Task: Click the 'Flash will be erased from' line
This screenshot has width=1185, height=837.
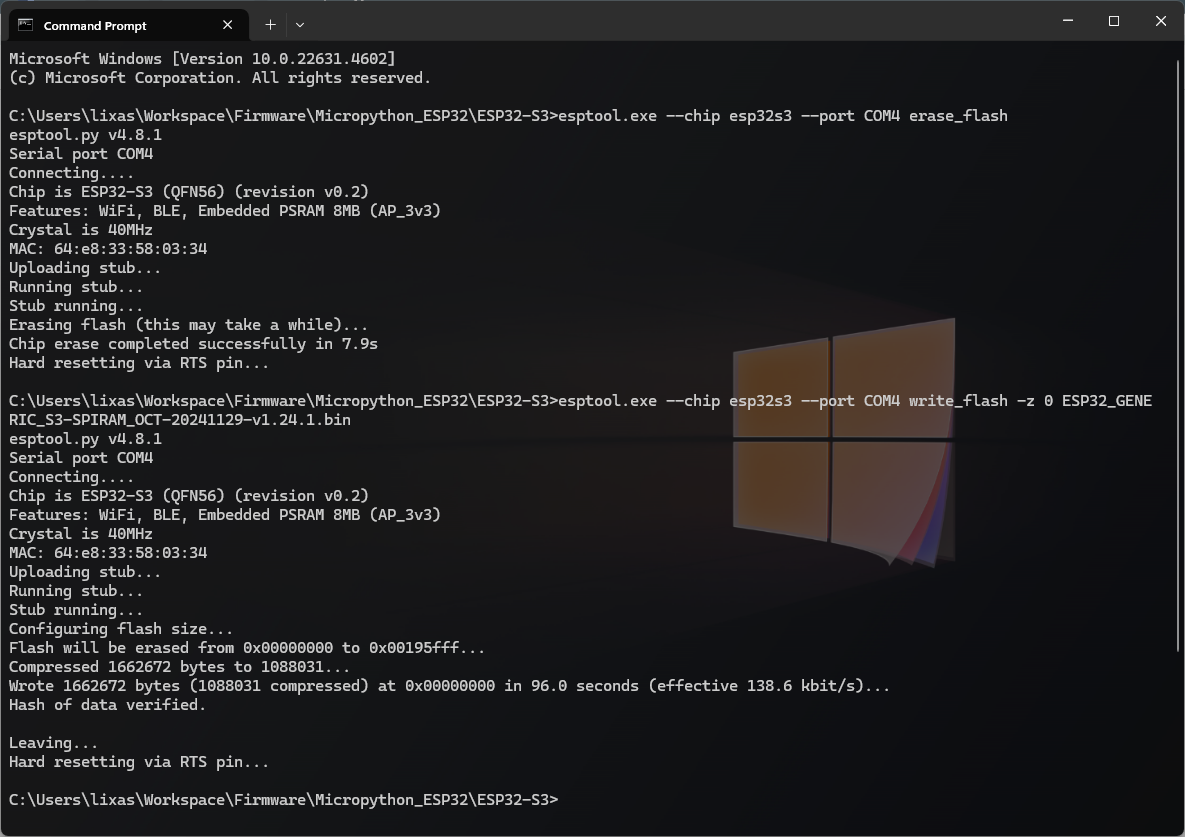Action: 247,648
